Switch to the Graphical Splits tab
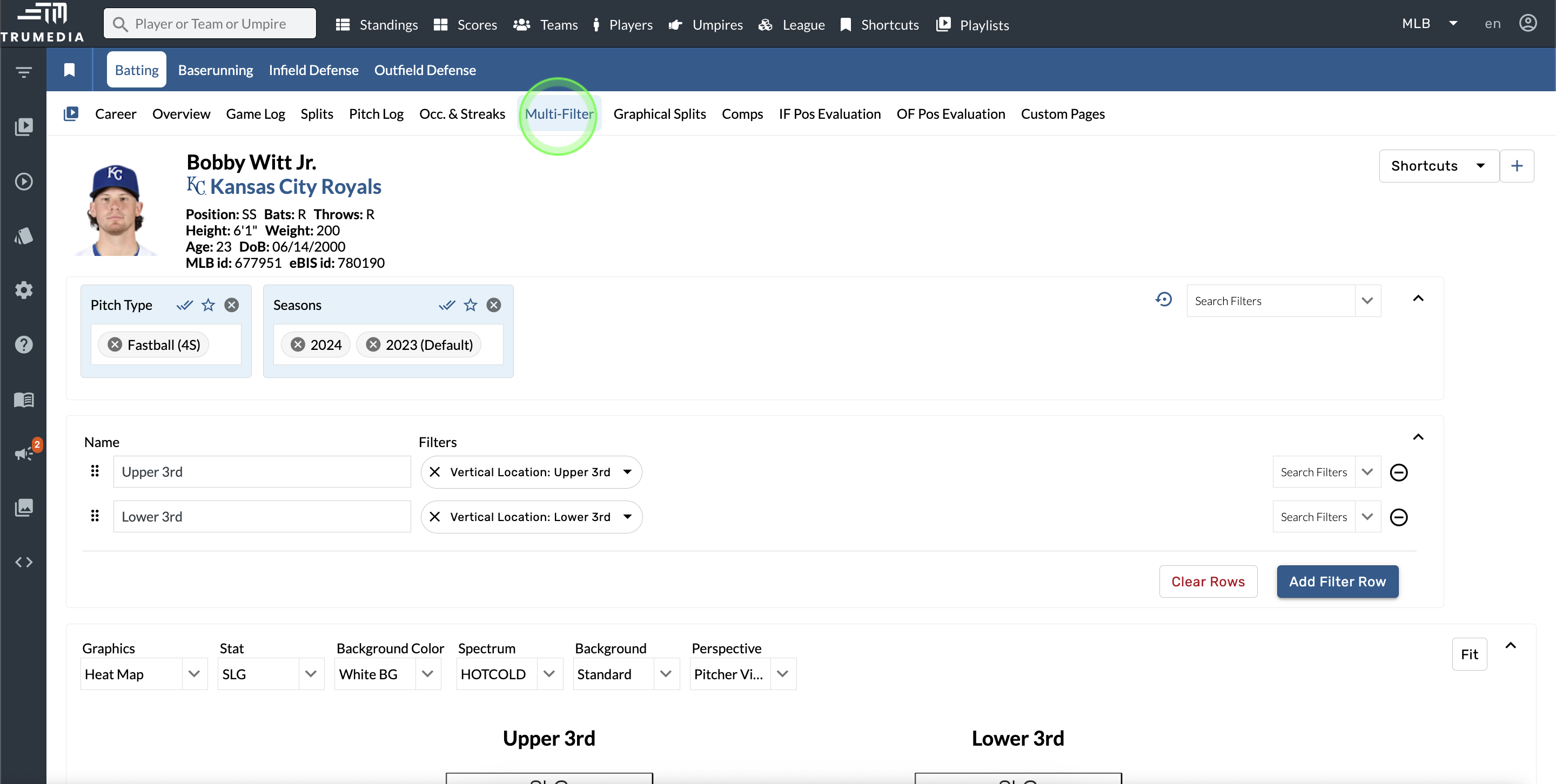 click(659, 114)
